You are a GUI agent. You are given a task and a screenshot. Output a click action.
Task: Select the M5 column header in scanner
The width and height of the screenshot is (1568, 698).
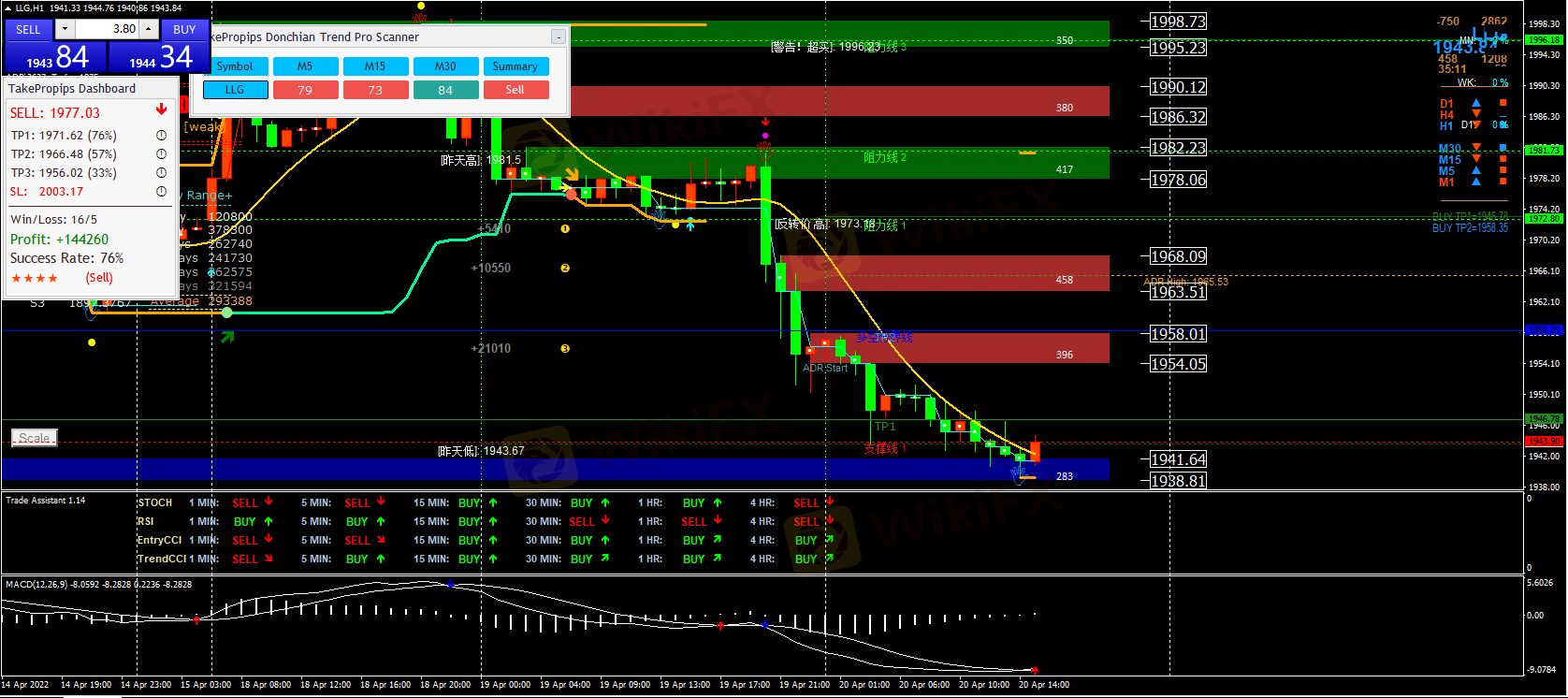click(305, 66)
